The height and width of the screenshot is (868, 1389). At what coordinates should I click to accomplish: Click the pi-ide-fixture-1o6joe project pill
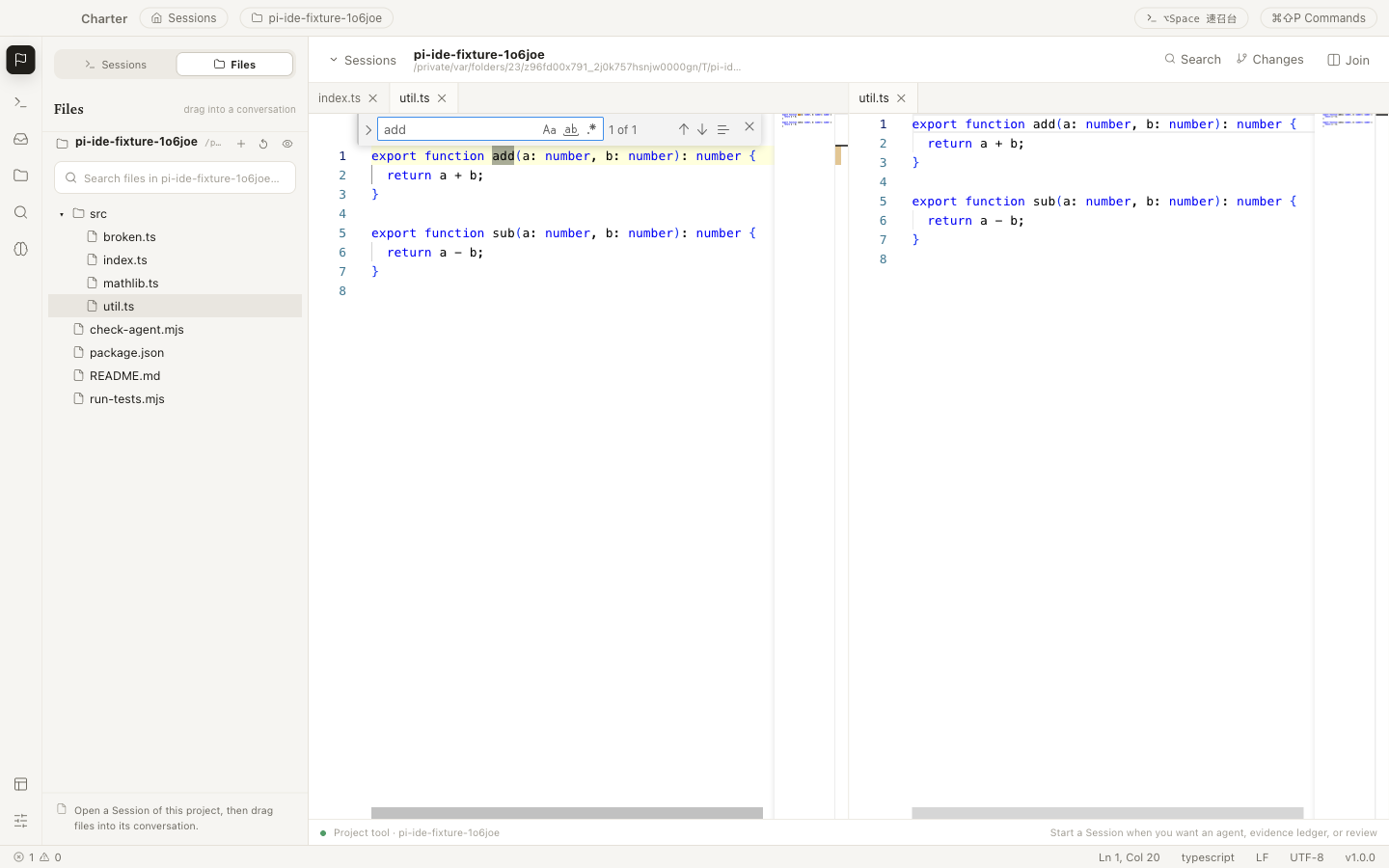pyautogui.click(x=316, y=18)
